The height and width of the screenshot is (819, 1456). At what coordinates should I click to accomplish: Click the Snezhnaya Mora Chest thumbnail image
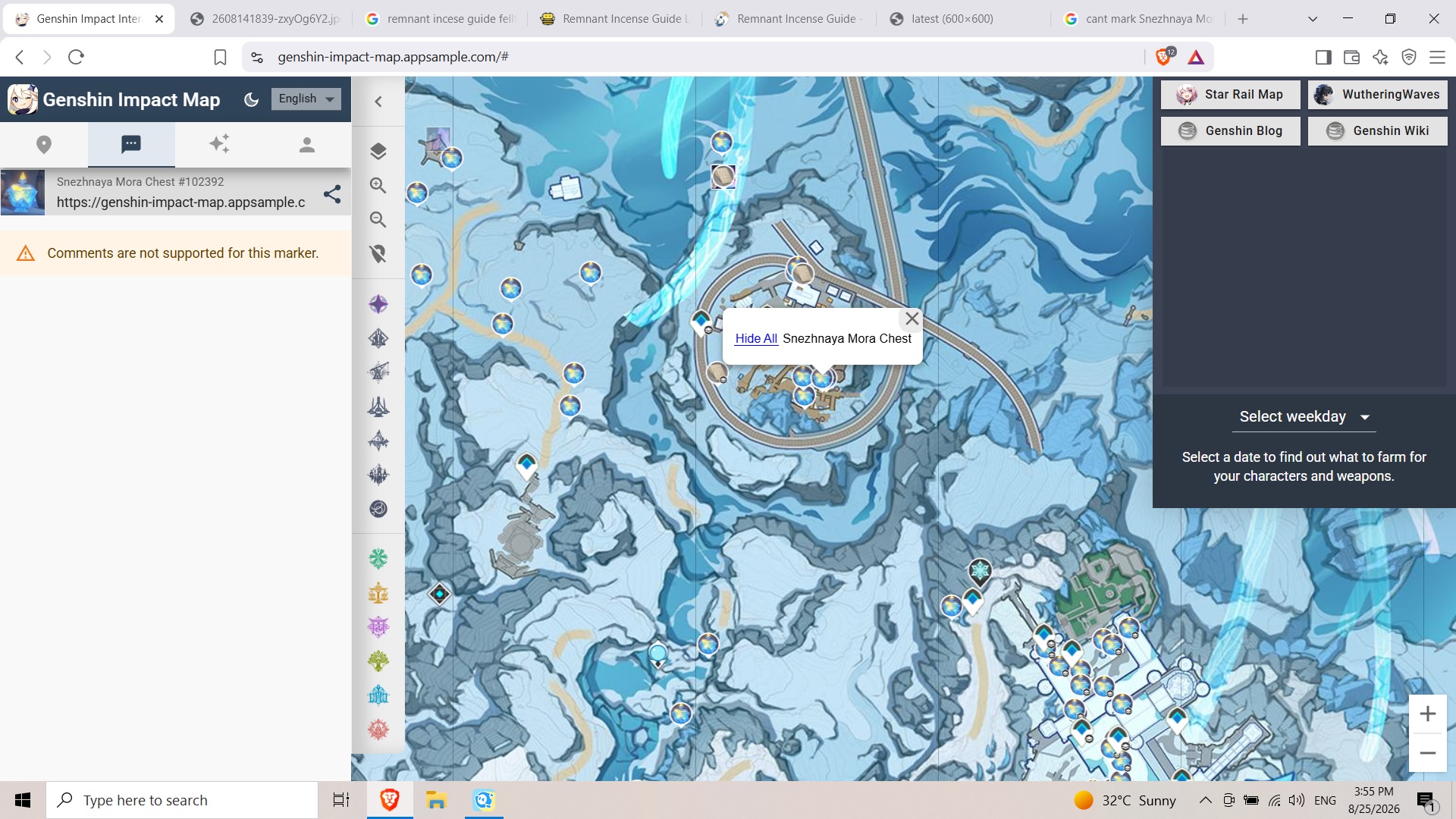pos(23,193)
